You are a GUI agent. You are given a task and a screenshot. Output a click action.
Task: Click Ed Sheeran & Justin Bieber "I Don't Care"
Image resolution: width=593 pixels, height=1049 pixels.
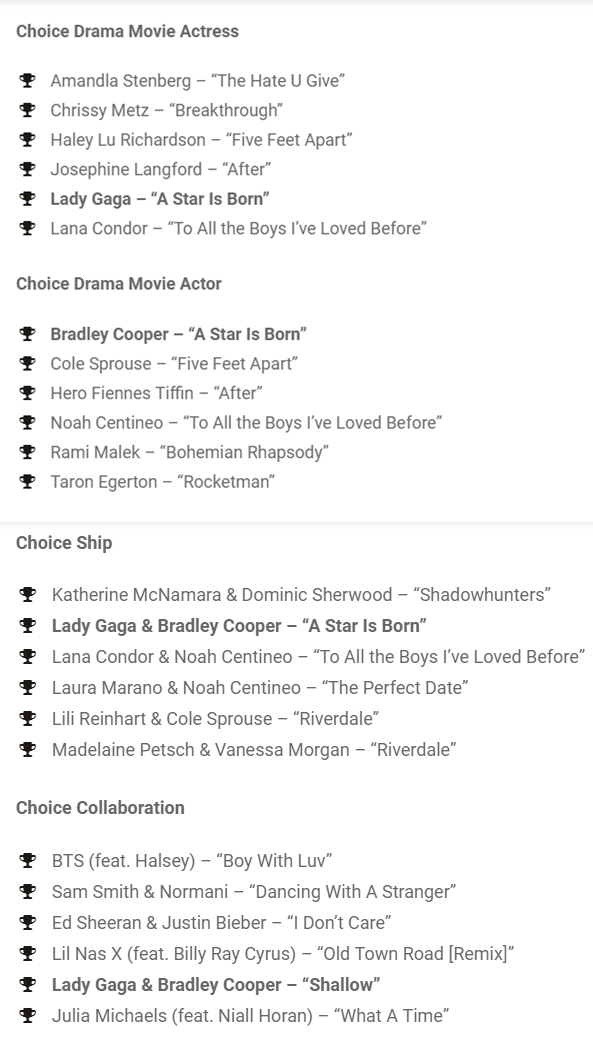pos(222,923)
